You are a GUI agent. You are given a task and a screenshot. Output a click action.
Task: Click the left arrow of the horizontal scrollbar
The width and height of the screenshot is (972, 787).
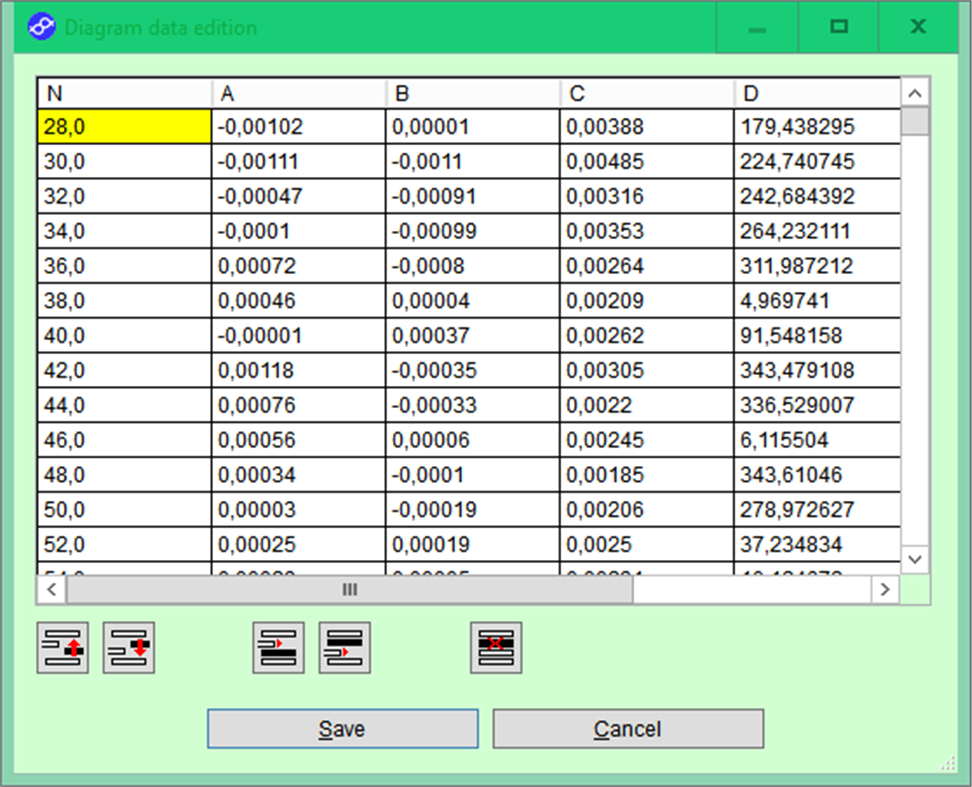pos(51,590)
